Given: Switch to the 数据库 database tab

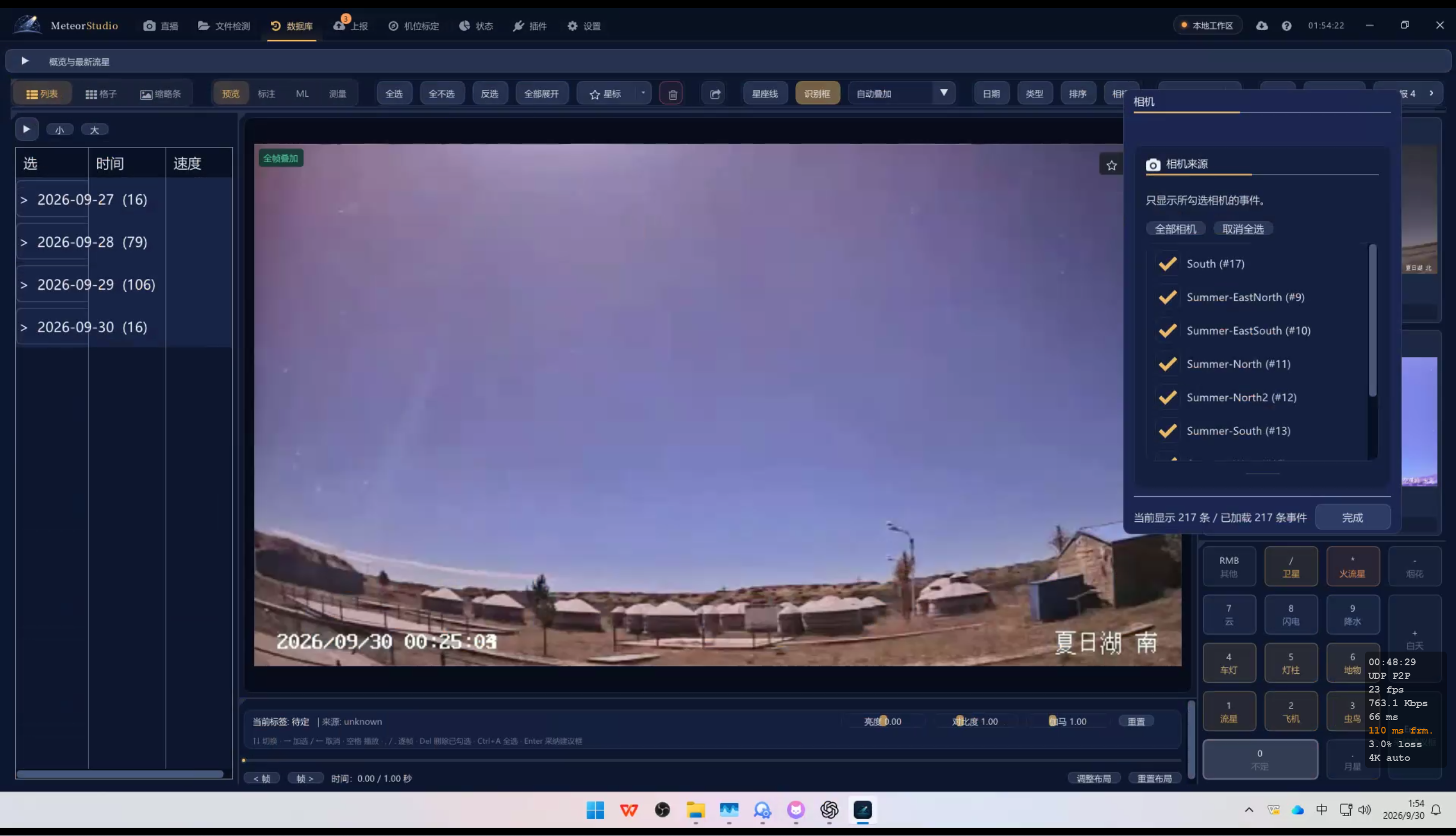Looking at the screenshot, I should point(292,26).
